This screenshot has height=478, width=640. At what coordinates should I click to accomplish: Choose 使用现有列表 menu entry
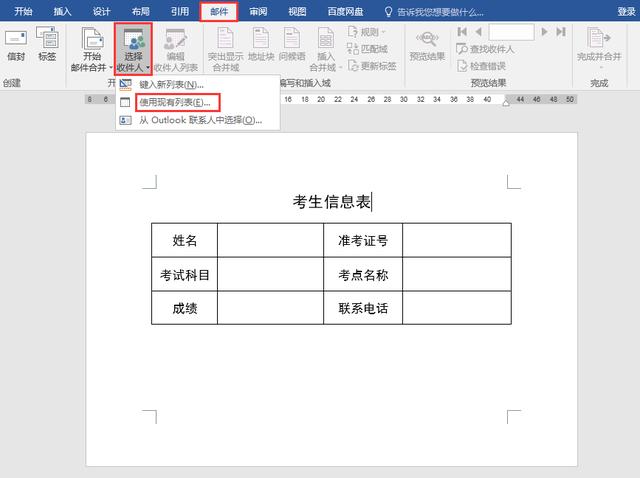174,102
